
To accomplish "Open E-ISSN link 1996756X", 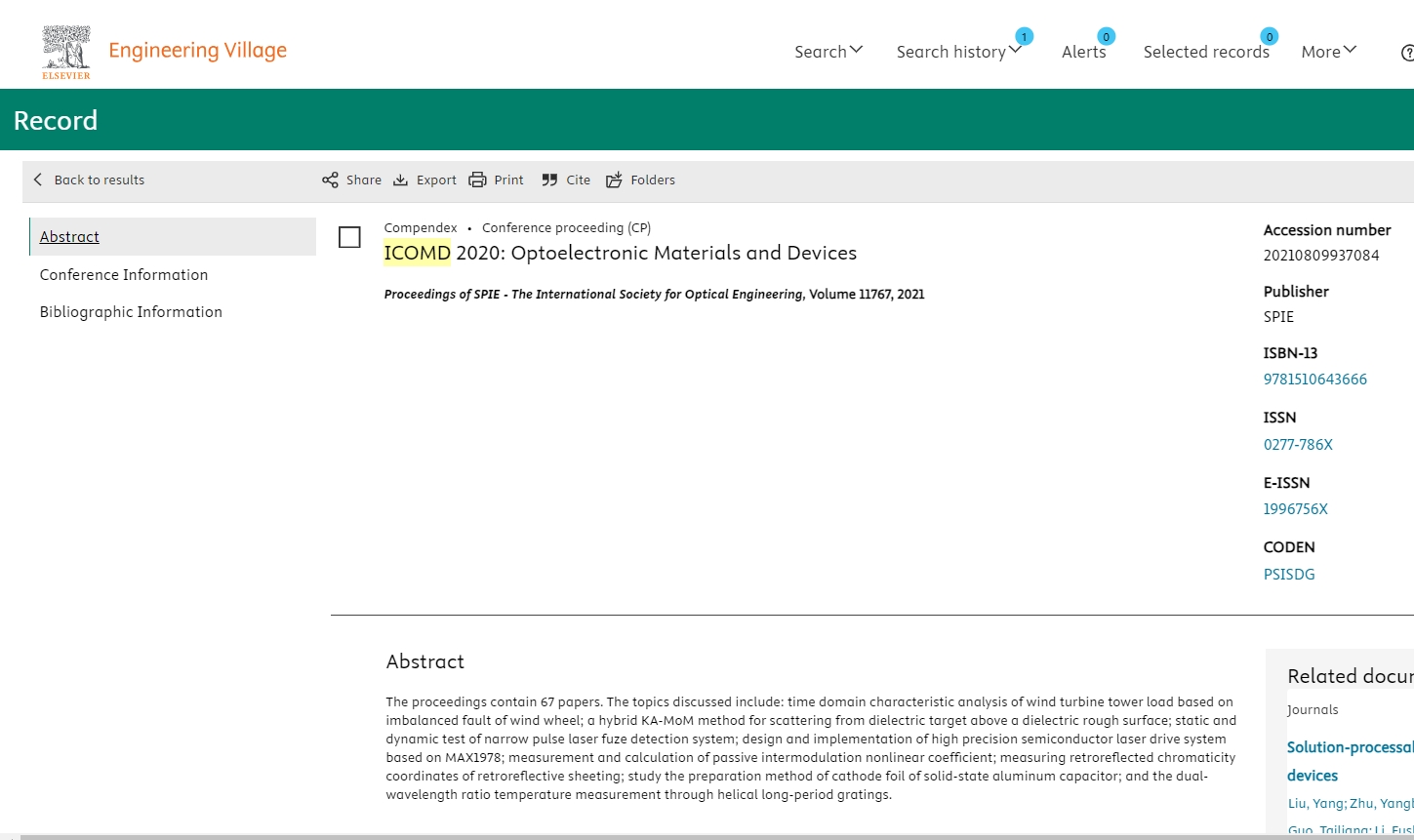I will coord(1296,509).
